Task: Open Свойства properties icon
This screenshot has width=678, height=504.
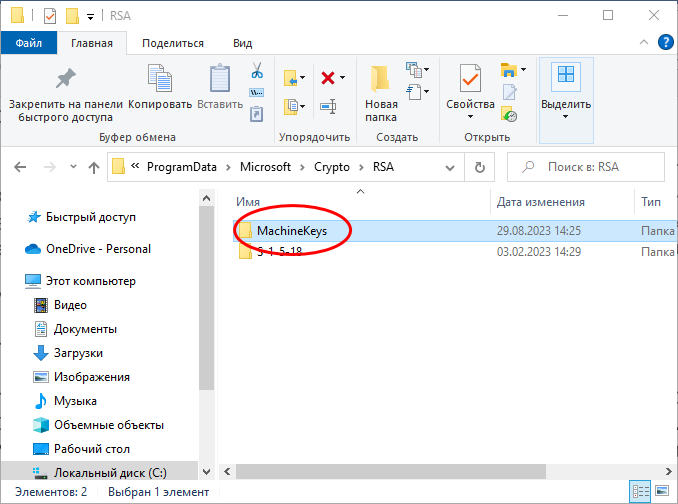Action: pyautogui.click(x=470, y=79)
